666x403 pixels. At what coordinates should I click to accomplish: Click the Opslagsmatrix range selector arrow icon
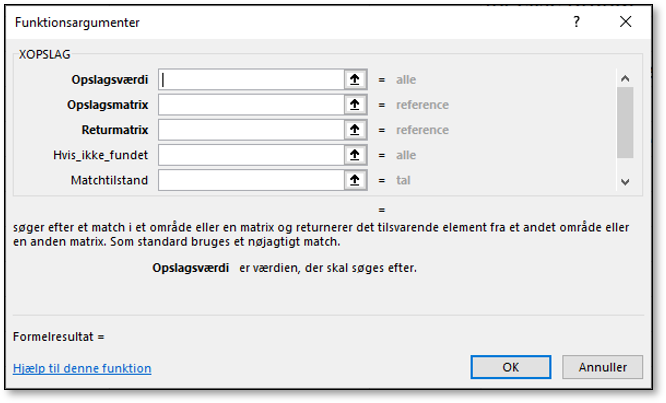(x=355, y=104)
